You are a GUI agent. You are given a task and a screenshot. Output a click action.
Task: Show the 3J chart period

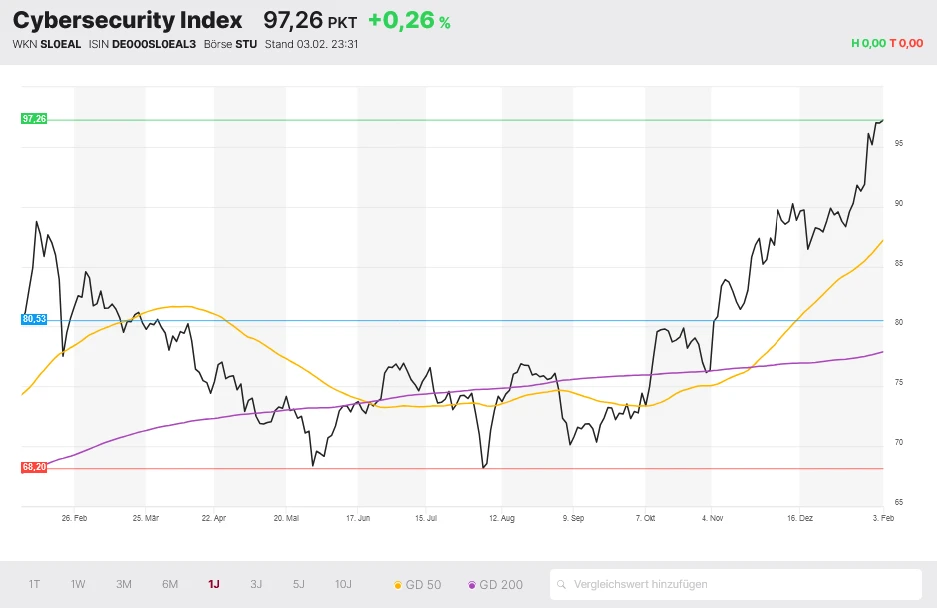pyautogui.click(x=256, y=585)
